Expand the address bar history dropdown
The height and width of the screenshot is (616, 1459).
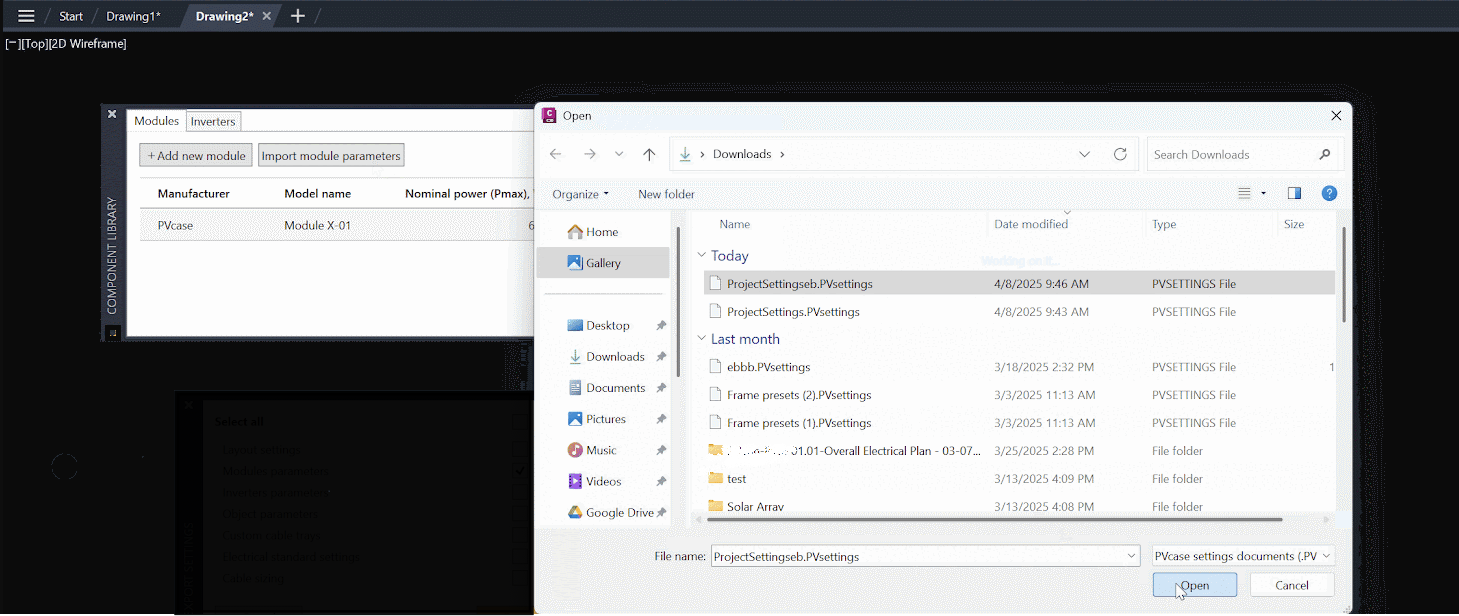point(1085,154)
